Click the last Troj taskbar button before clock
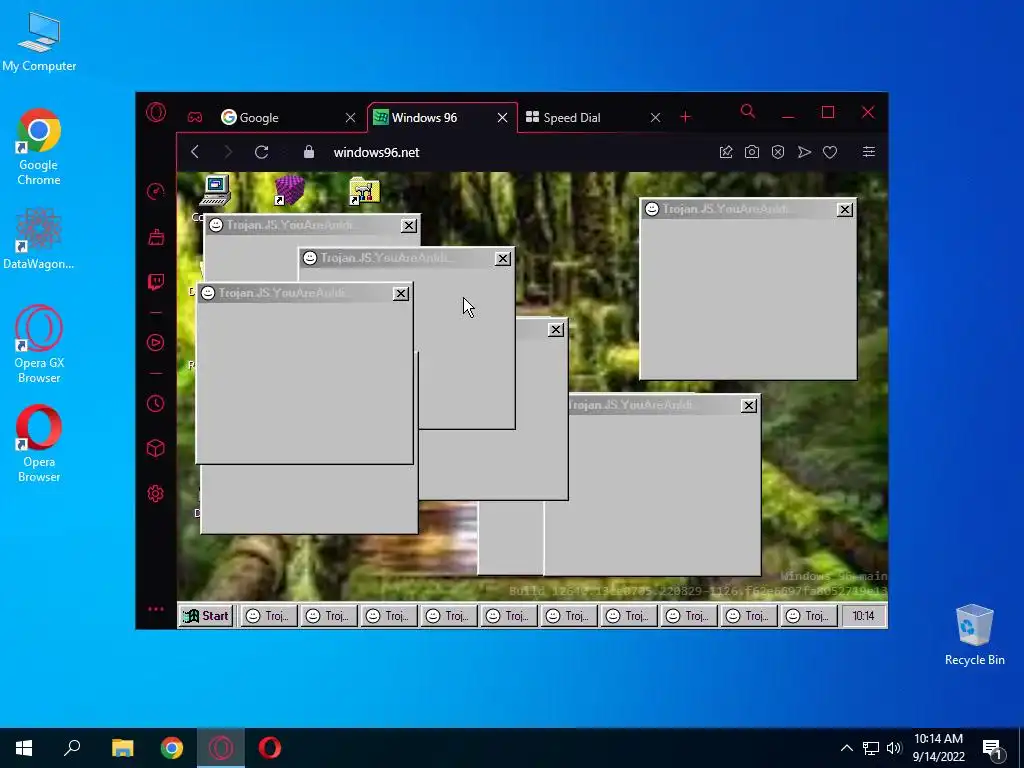The image size is (1024, 768). [808, 616]
